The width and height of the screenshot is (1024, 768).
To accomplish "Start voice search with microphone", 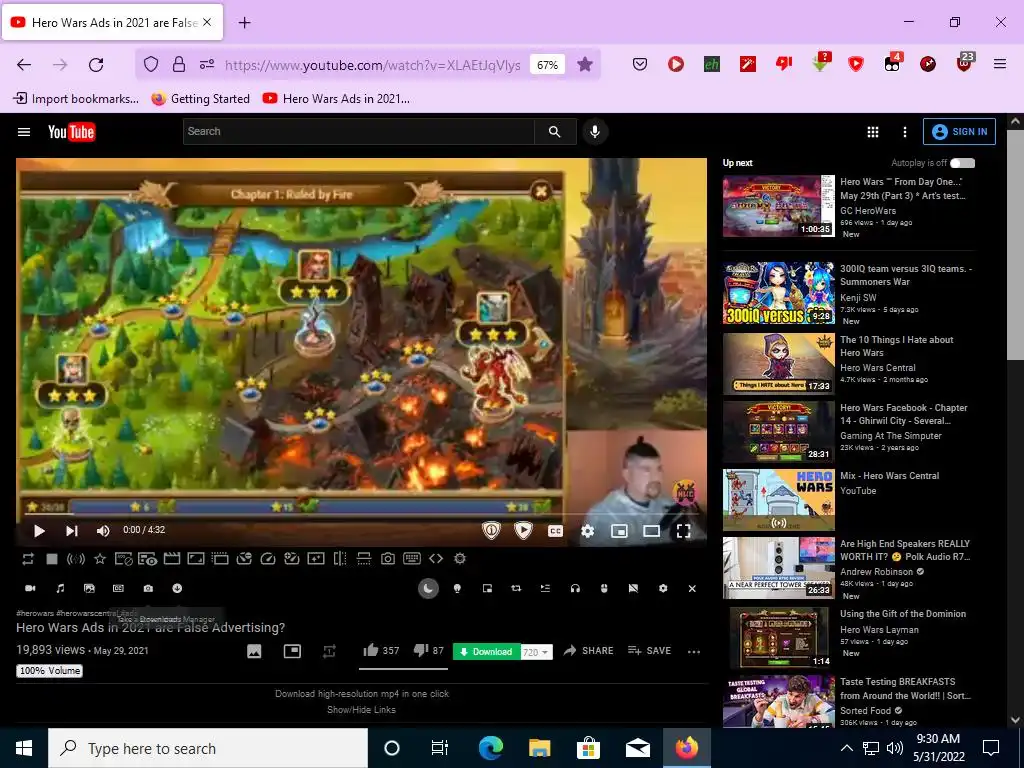I will (x=594, y=131).
